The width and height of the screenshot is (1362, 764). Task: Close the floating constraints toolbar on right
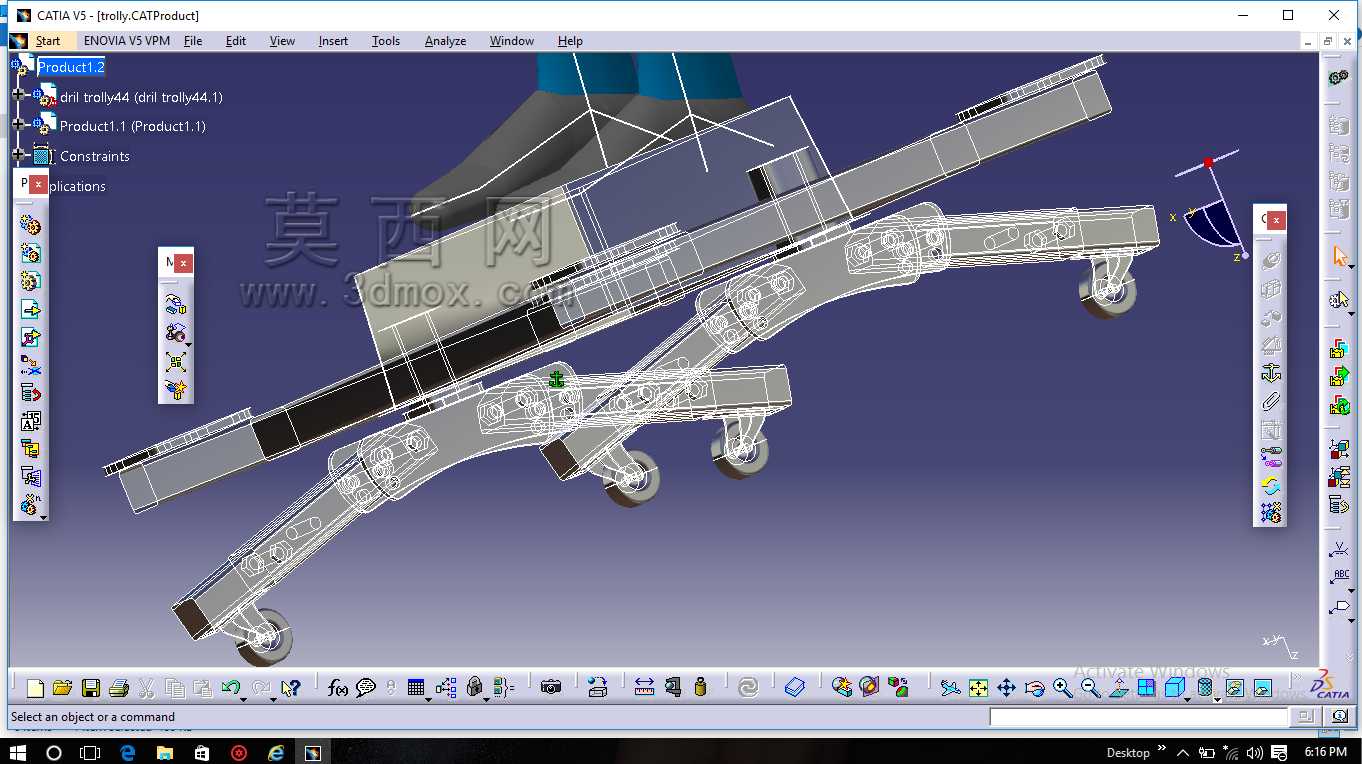(1277, 219)
